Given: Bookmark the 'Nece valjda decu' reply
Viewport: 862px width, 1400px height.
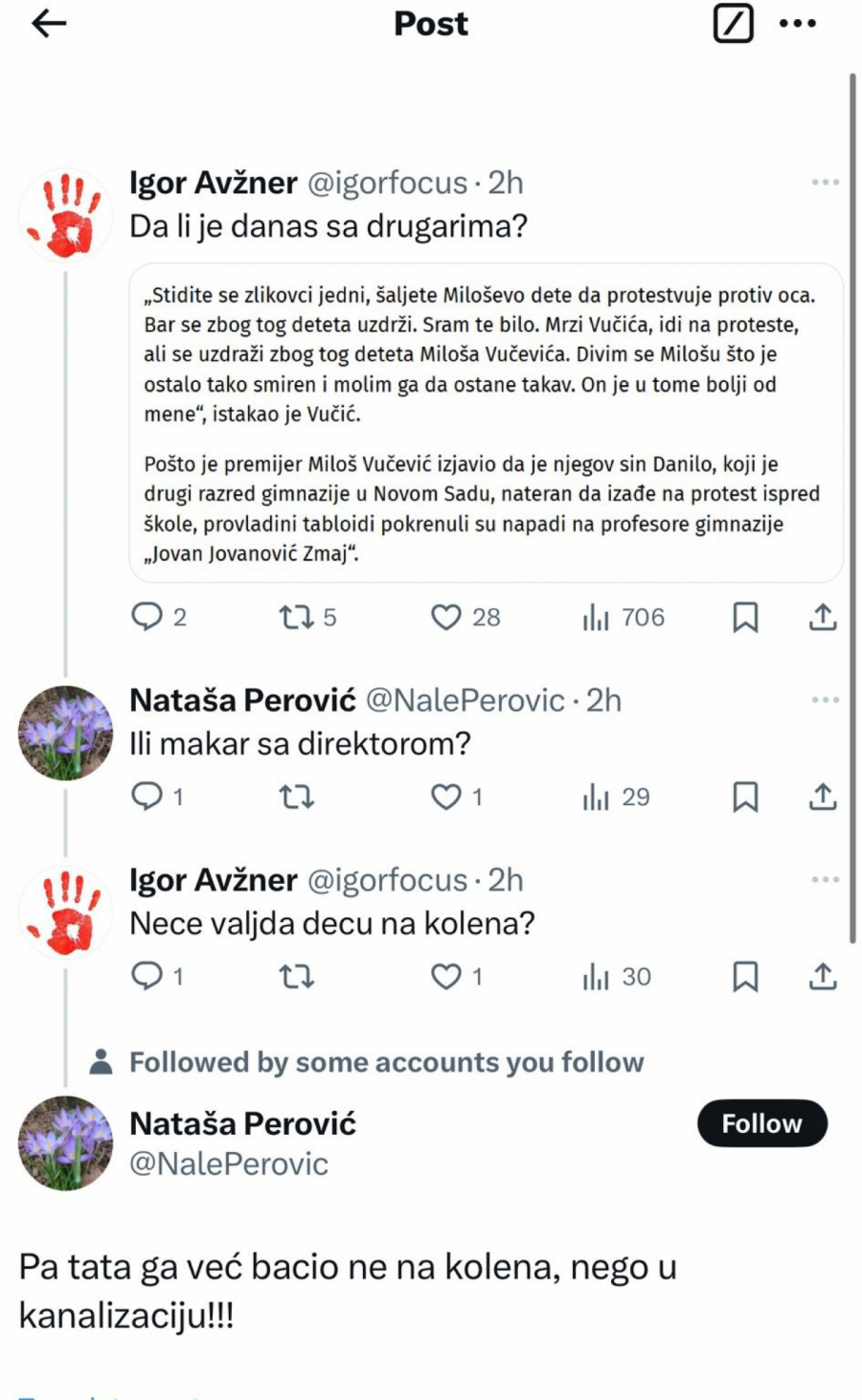Looking at the screenshot, I should (748, 977).
